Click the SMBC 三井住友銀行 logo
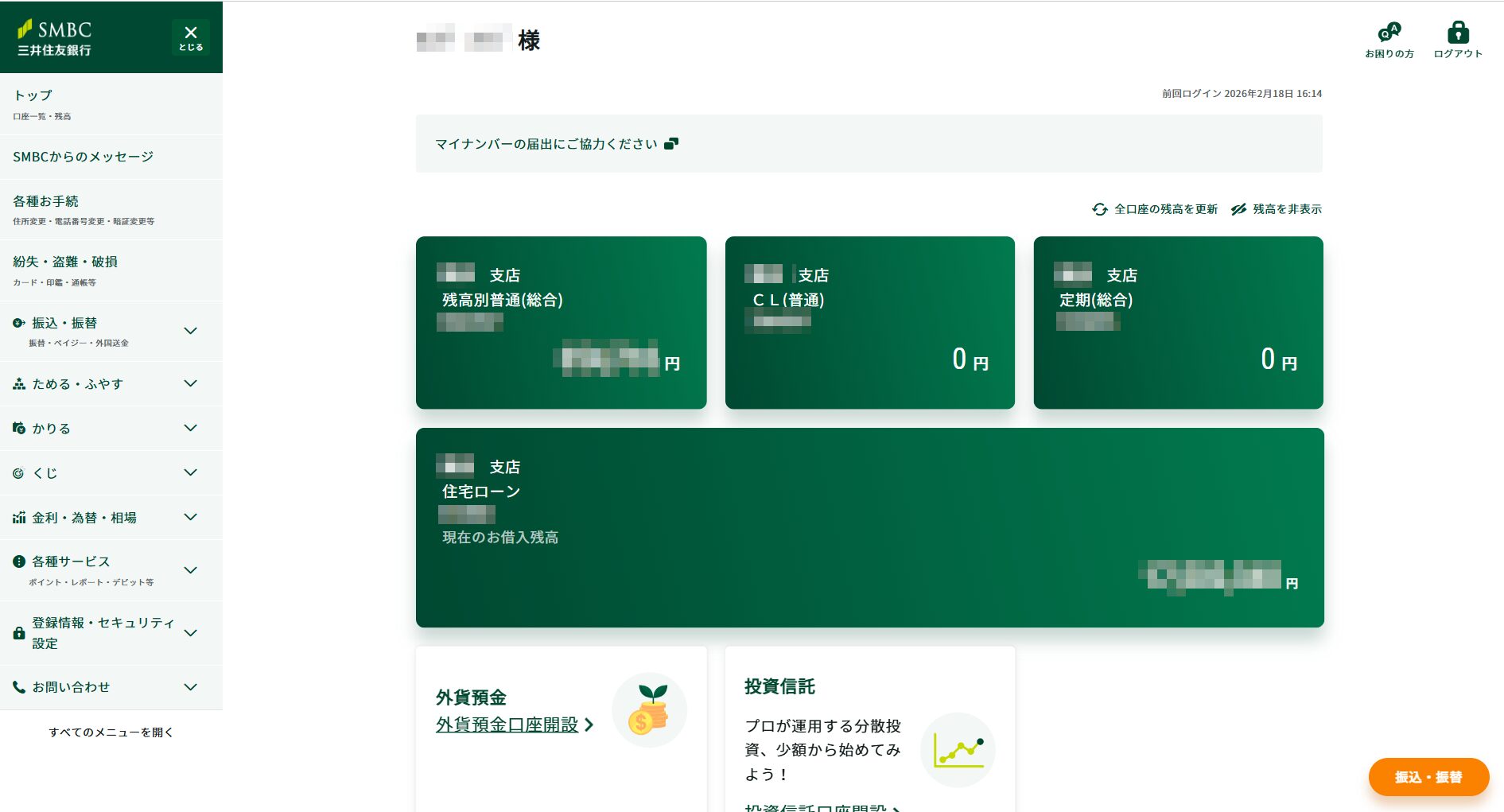The width and height of the screenshot is (1504, 812). coord(55,37)
